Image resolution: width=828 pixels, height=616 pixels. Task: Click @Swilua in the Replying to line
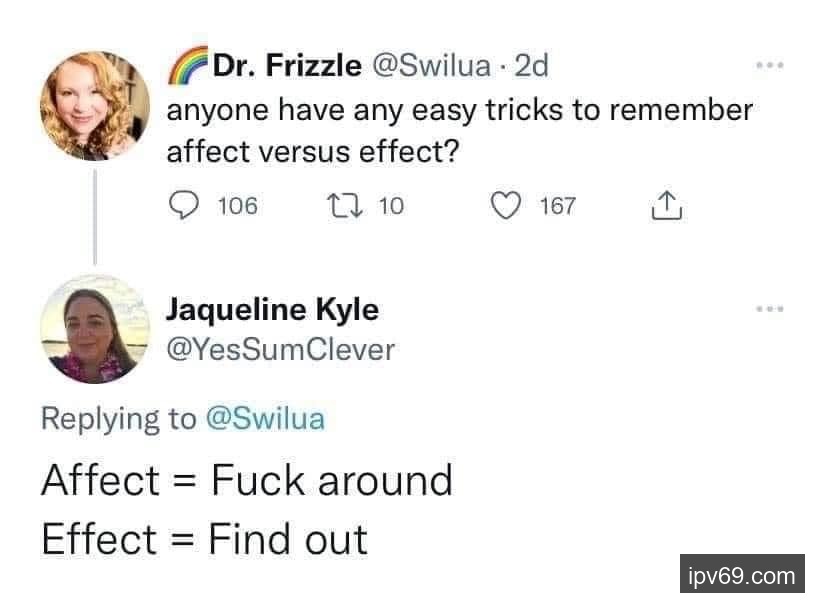[x=265, y=418]
